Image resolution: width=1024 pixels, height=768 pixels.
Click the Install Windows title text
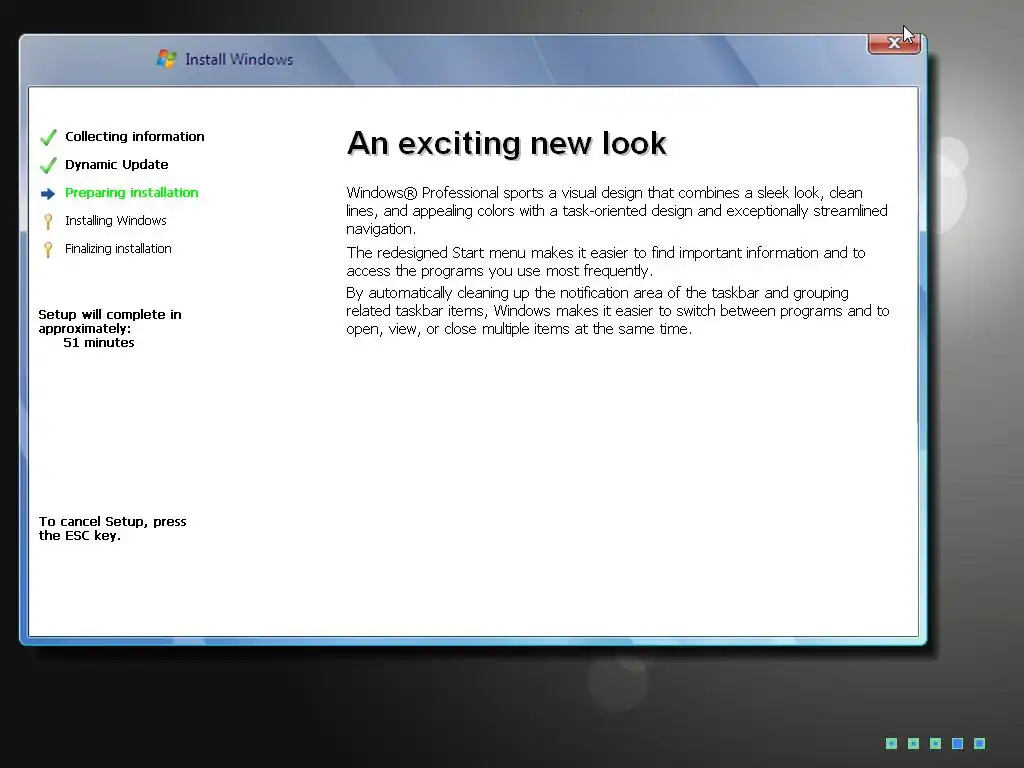coord(239,59)
